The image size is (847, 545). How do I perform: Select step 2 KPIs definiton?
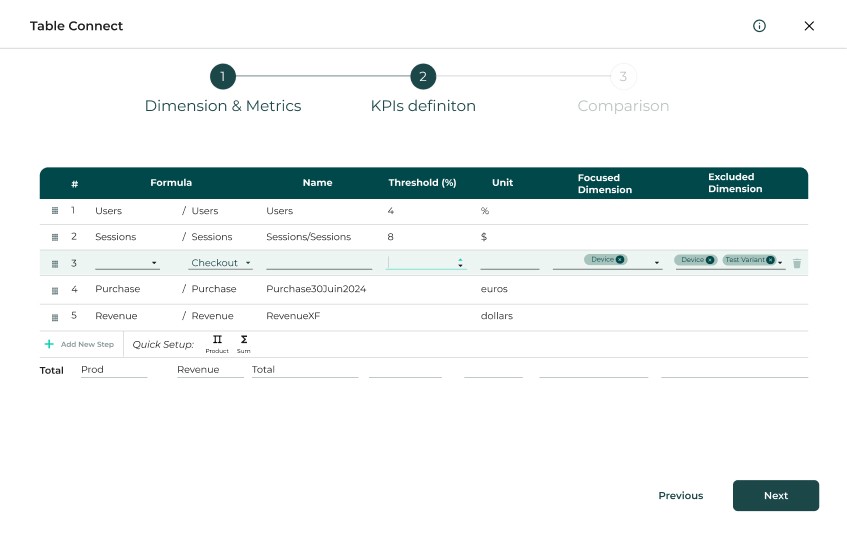pyautogui.click(x=423, y=77)
